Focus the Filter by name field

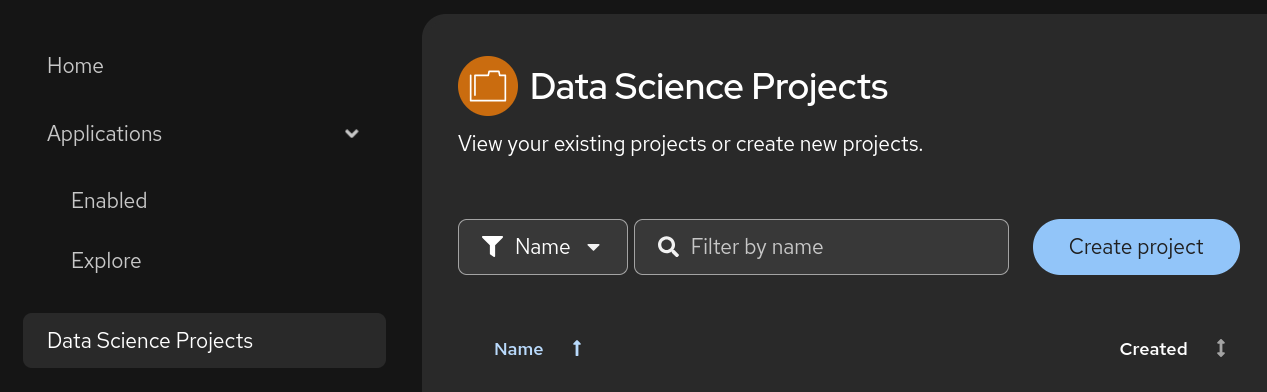pos(821,247)
